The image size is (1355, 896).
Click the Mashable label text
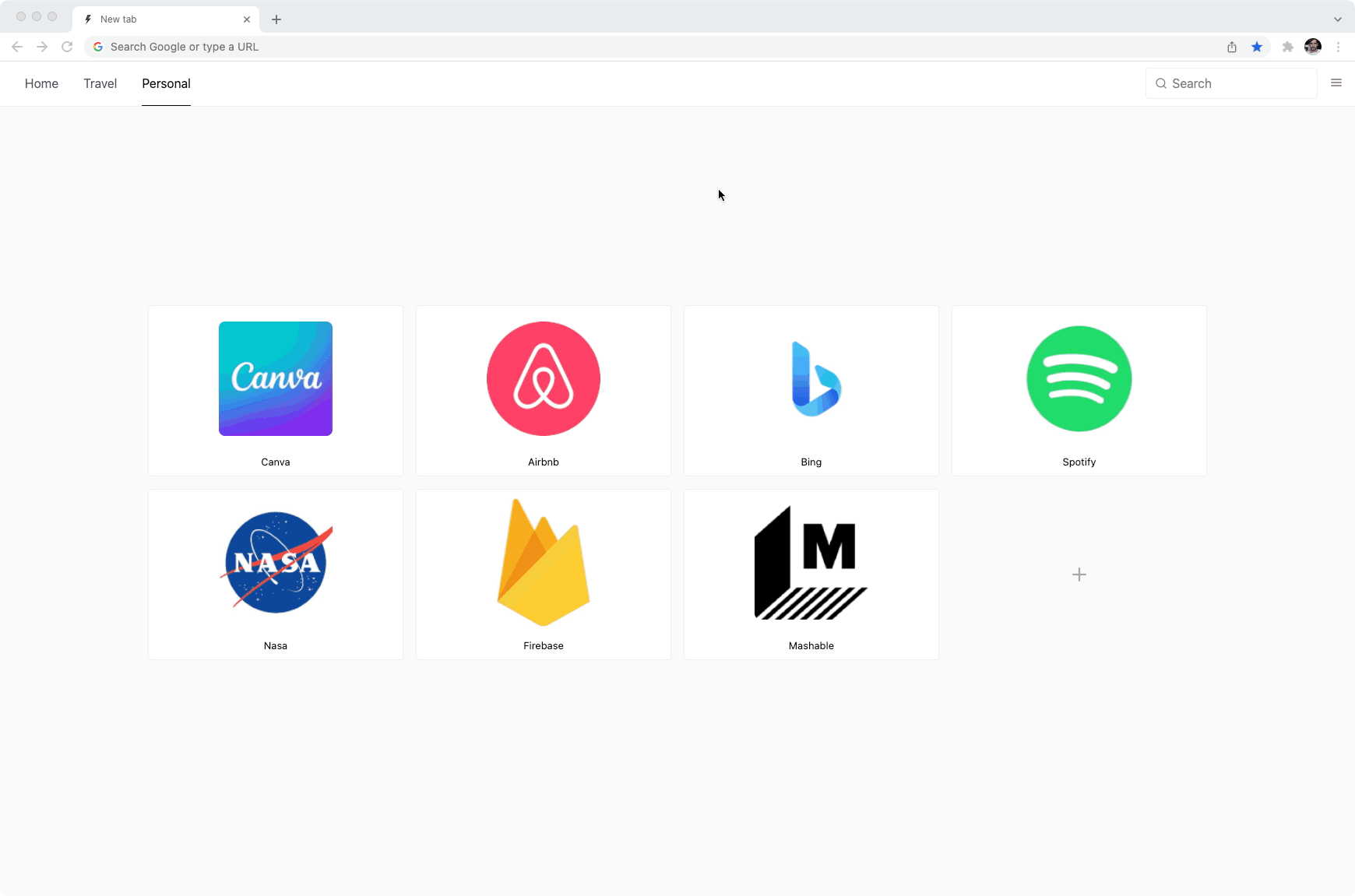(811, 645)
